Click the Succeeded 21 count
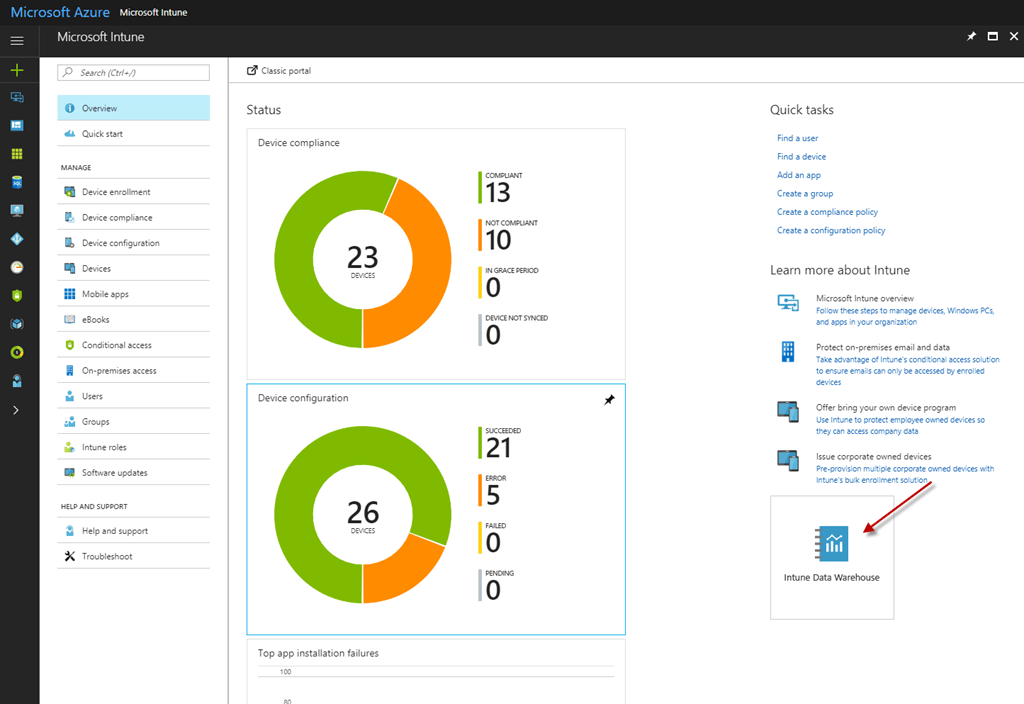 (498, 447)
